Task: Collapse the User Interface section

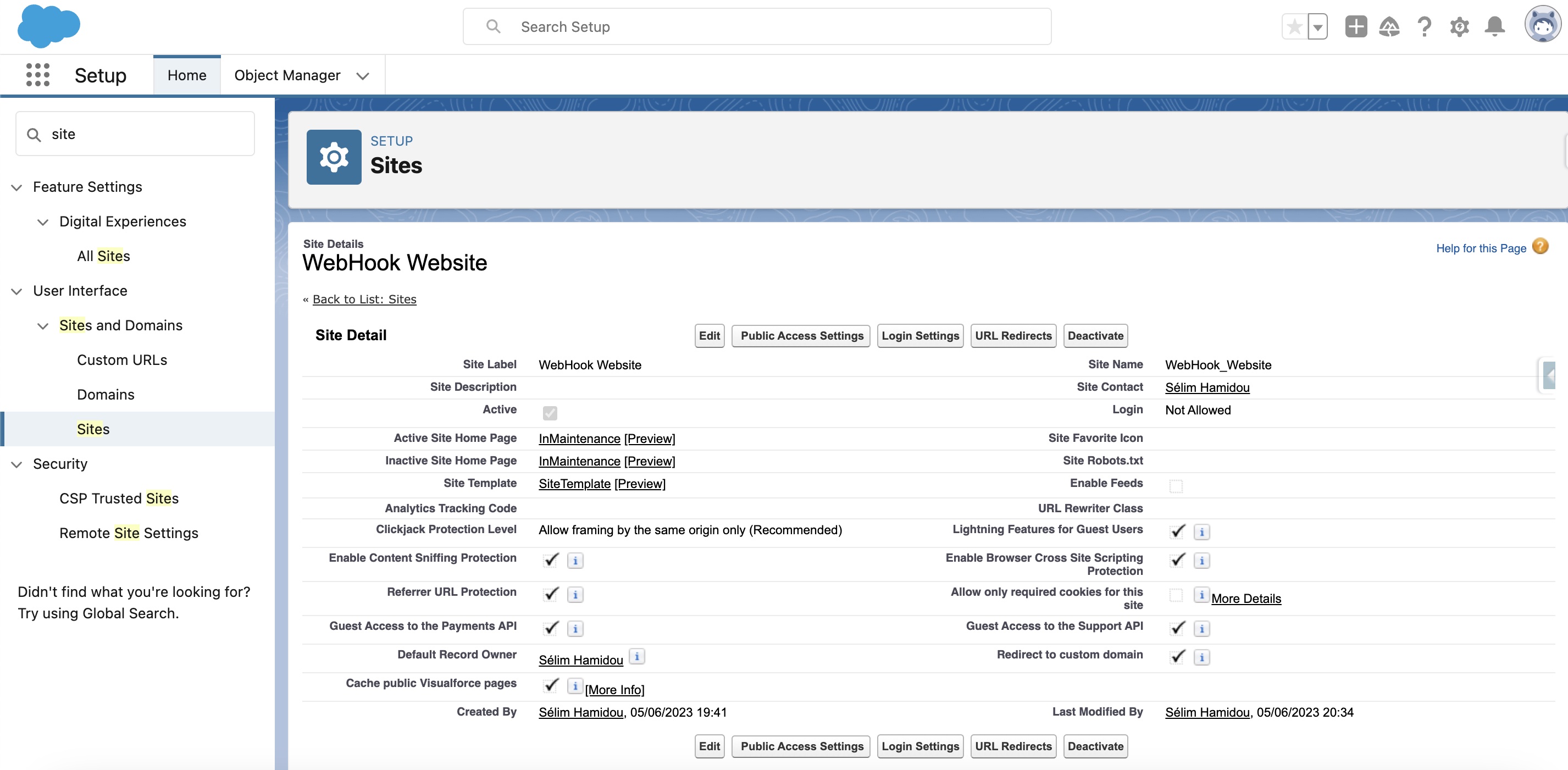Action: (16, 291)
